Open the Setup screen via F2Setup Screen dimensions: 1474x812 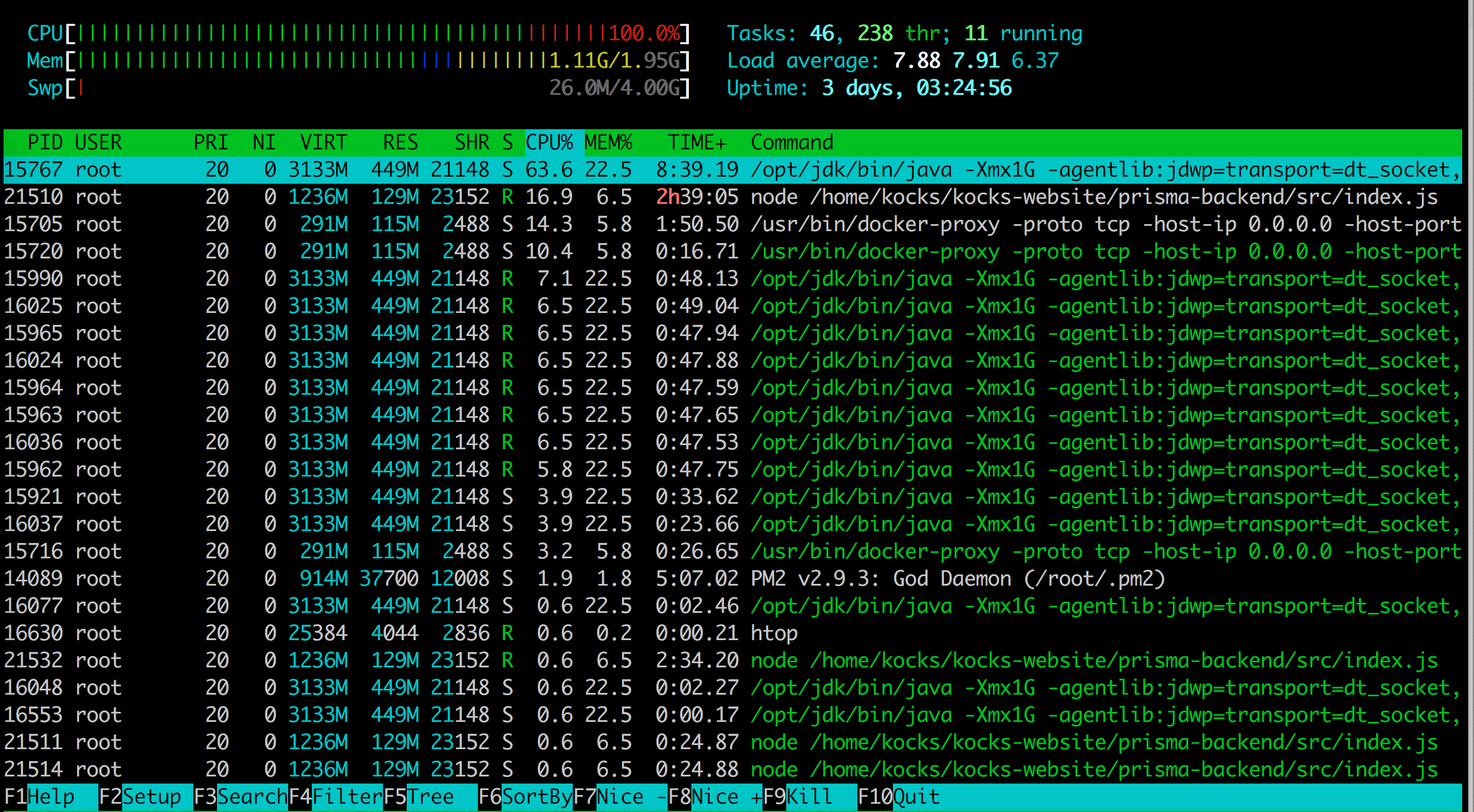tap(139, 797)
